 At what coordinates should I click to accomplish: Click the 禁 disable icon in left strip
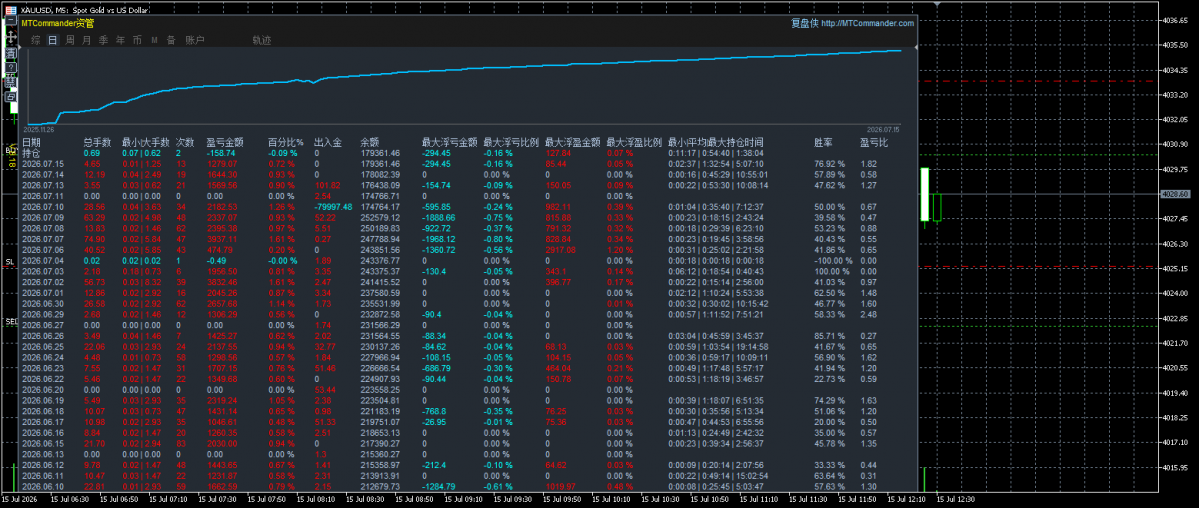click(x=11, y=82)
